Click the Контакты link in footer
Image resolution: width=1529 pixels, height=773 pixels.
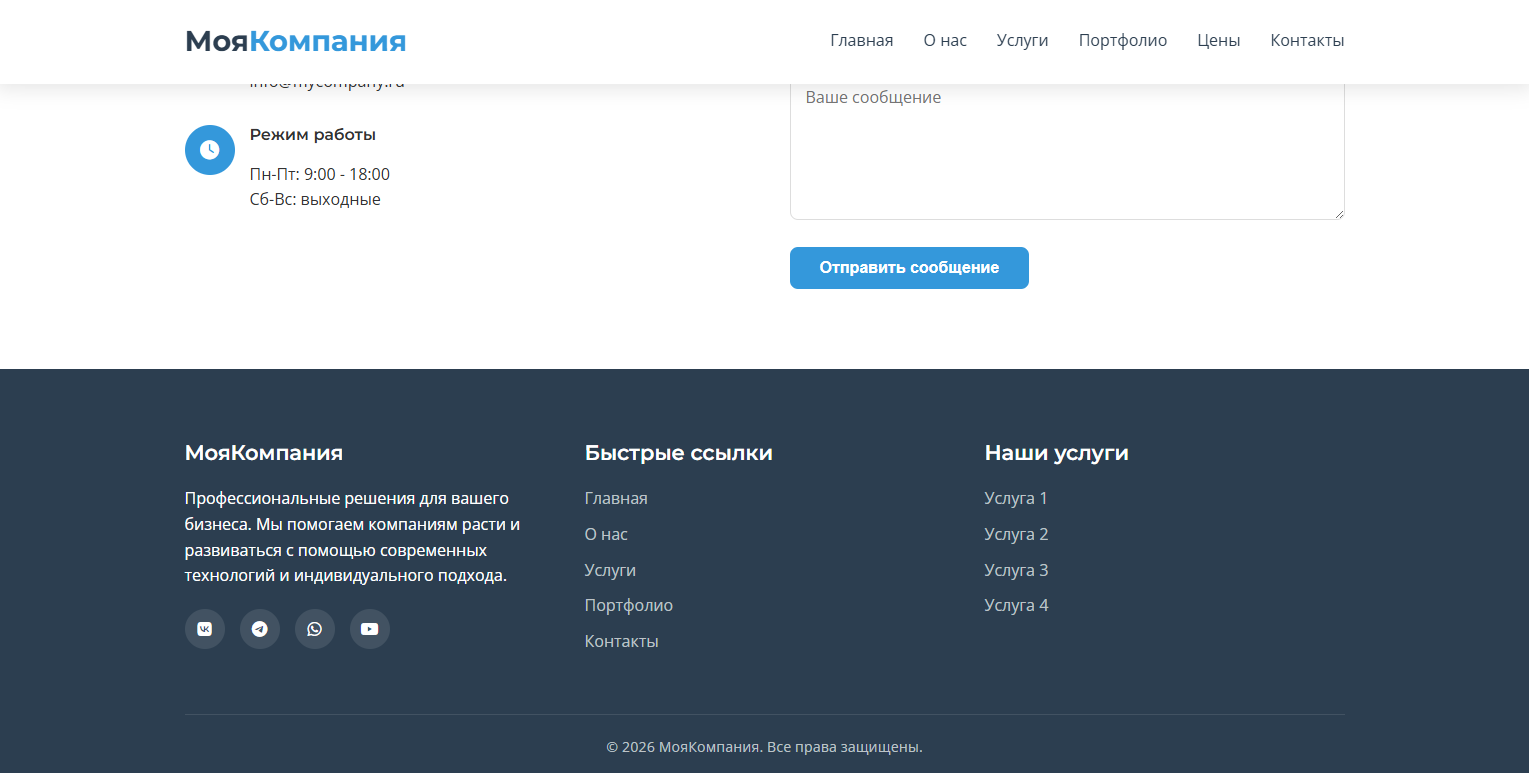(x=621, y=641)
